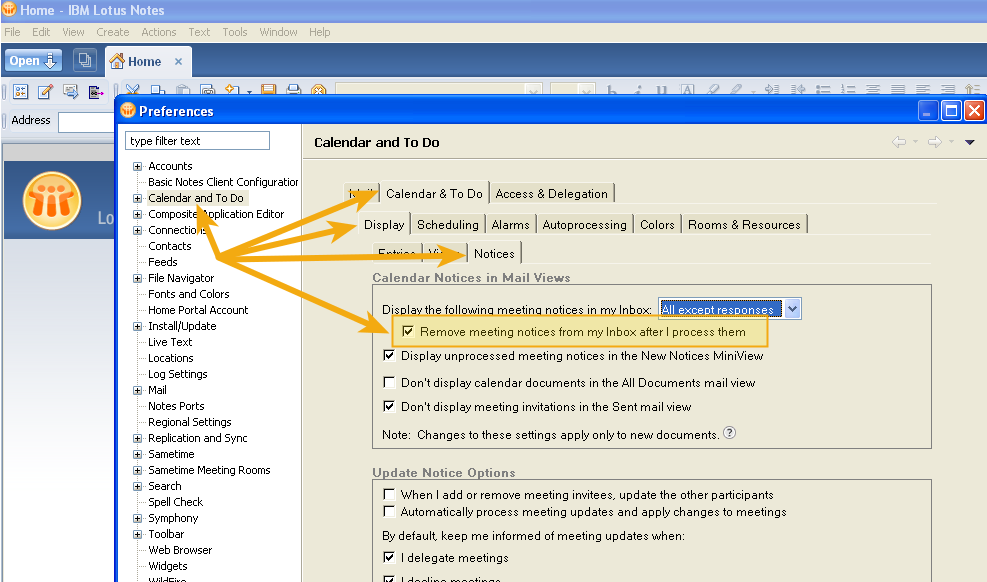The image size is (987, 582).
Task: Click the window thumbnails icon beside Open
Action: tap(85, 61)
